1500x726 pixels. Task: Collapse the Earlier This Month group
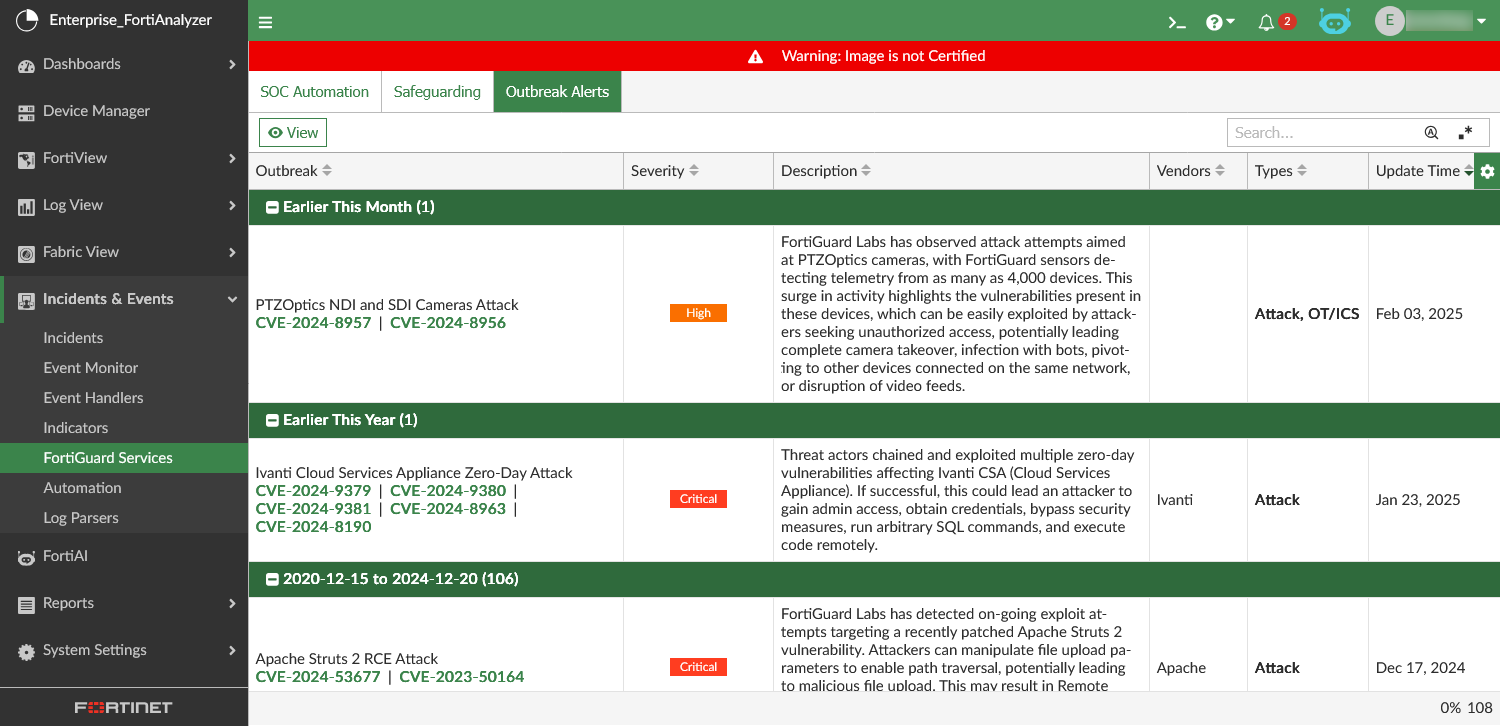[x=272, y=207]
